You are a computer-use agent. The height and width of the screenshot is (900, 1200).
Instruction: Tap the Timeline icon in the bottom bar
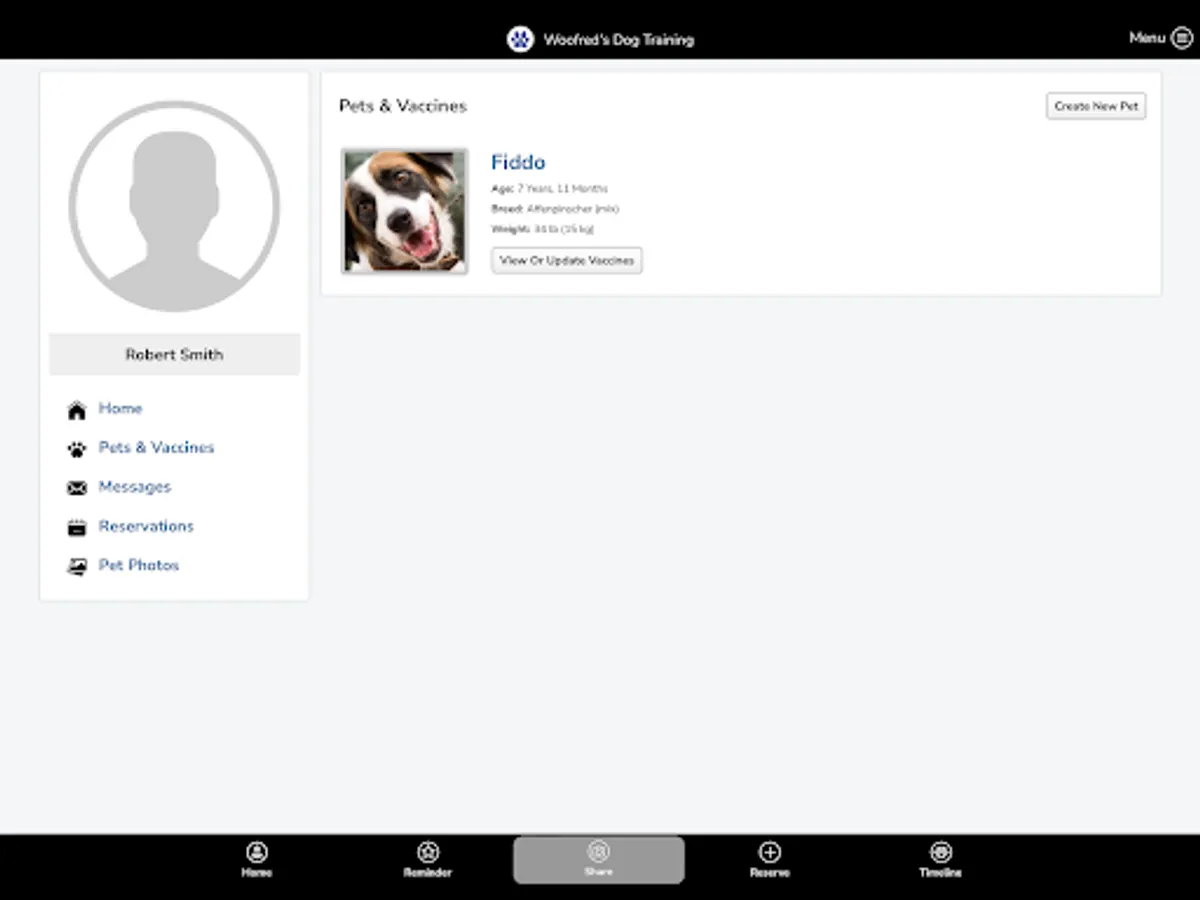pyautogui.click(x=940, y=852)
